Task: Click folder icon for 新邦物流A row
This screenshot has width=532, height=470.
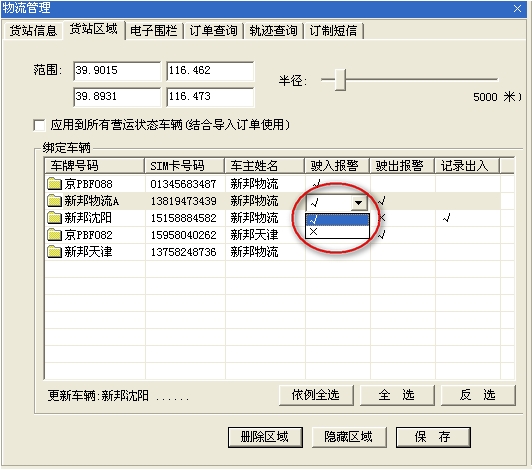Action: pos(54,201)
